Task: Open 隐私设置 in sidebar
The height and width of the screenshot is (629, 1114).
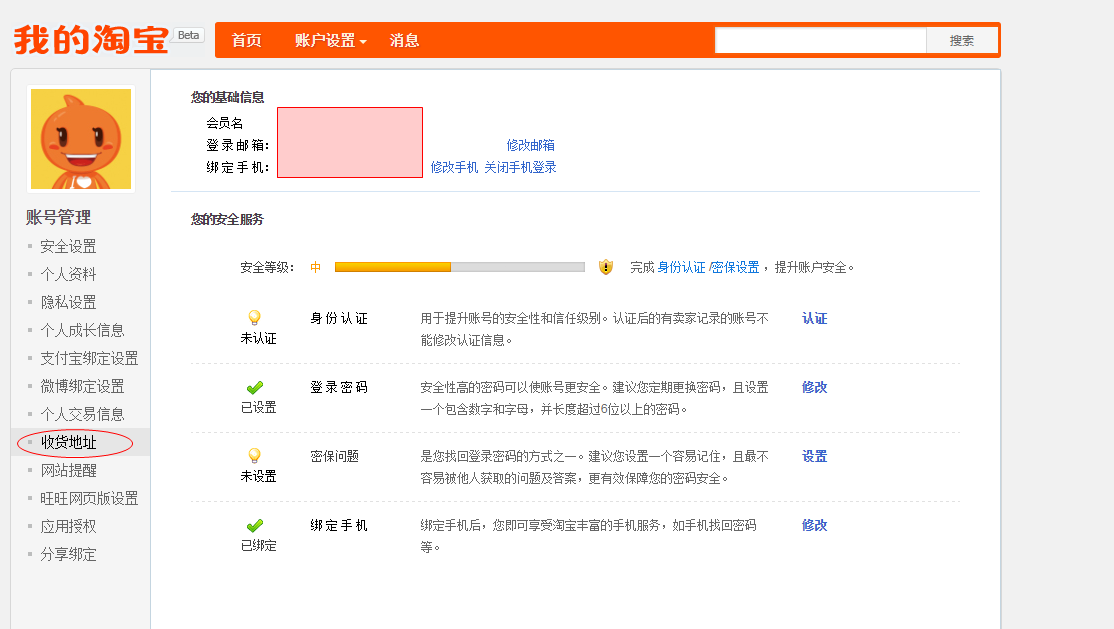Action: pyautogui.click(x=68, y=303)
